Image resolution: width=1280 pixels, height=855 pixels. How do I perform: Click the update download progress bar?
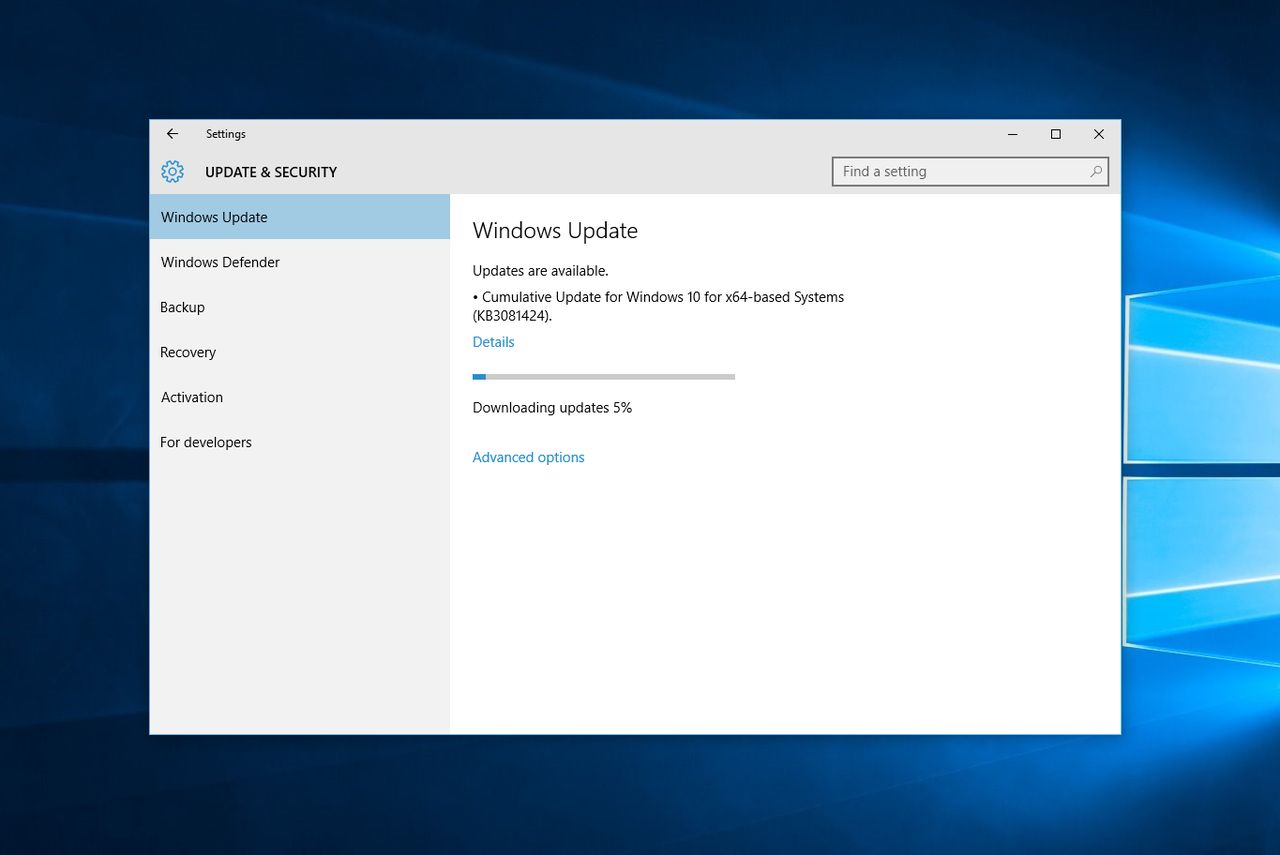point(604,377)
